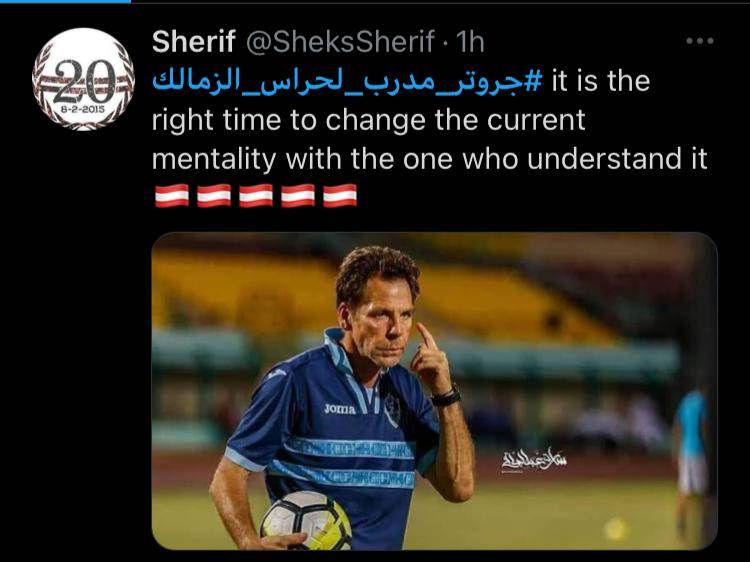Viewport: 750px width, 562px height.
Task: Click the blue progress bar at top
Action: click(x=65, y=1)
